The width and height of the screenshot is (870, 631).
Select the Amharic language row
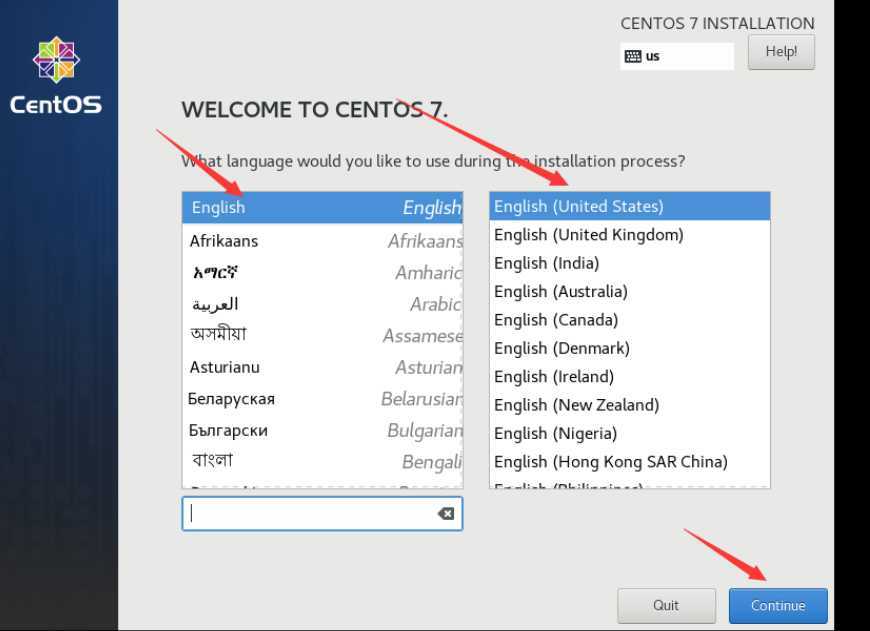coord(322,272)
